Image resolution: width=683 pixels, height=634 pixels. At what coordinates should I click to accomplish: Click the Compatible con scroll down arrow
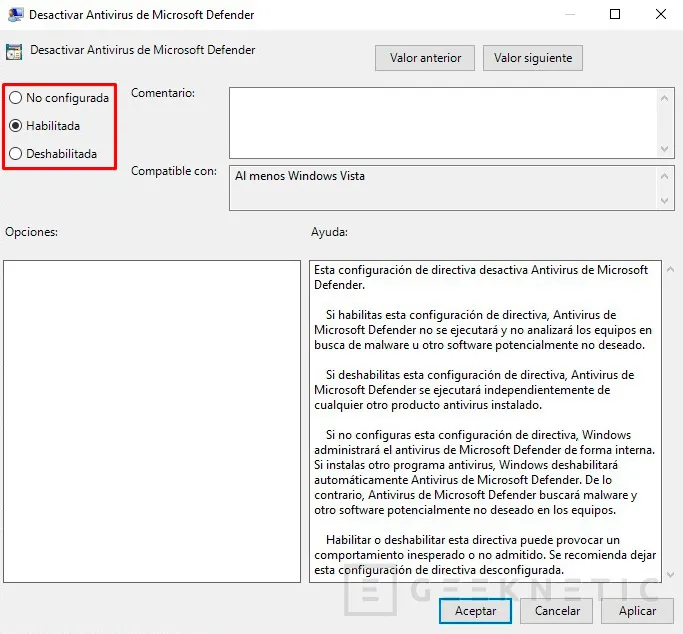(x=664, y=200)
